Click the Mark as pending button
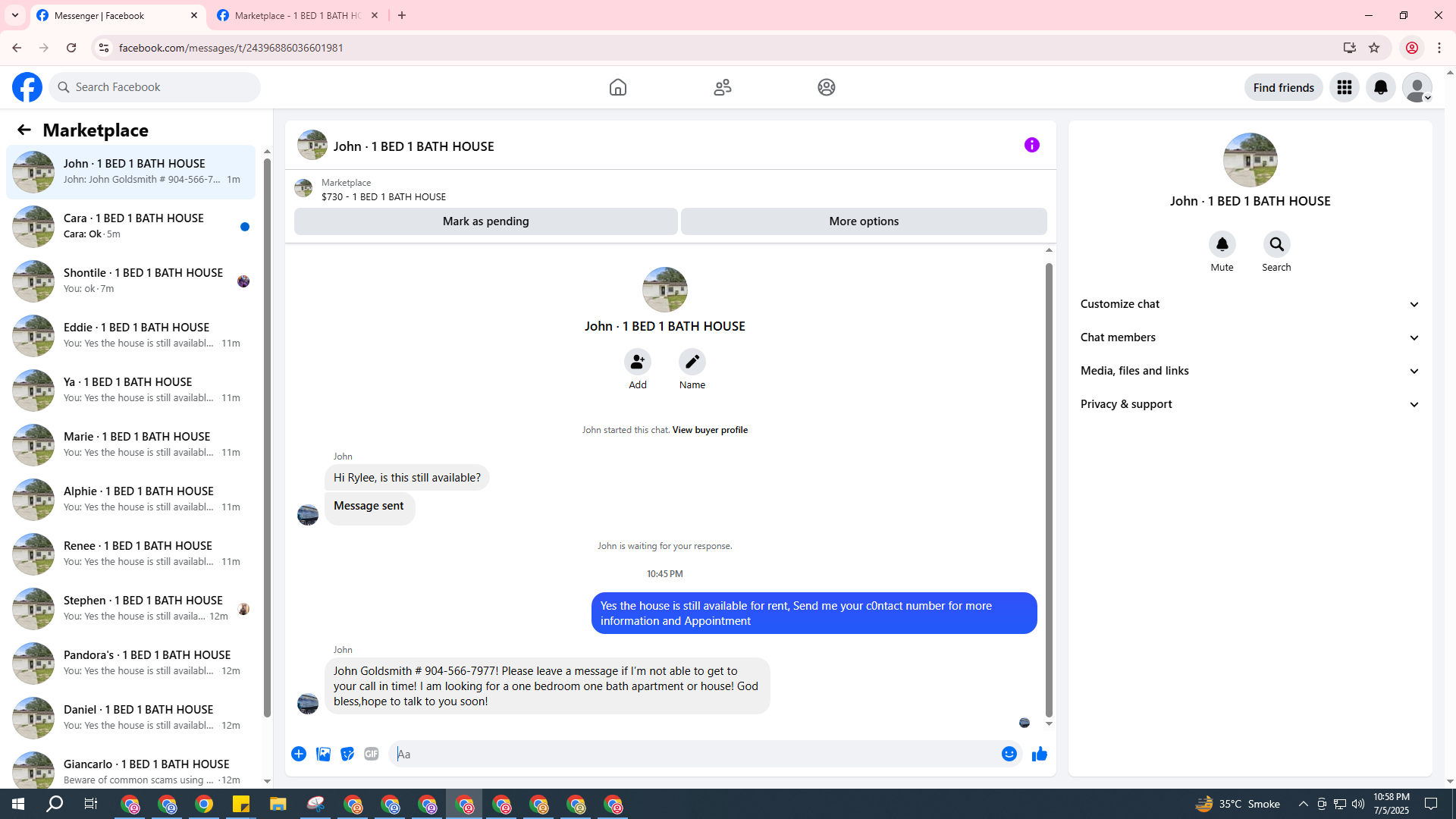This screenshot has height=819, width=1456. pos(485,221)
